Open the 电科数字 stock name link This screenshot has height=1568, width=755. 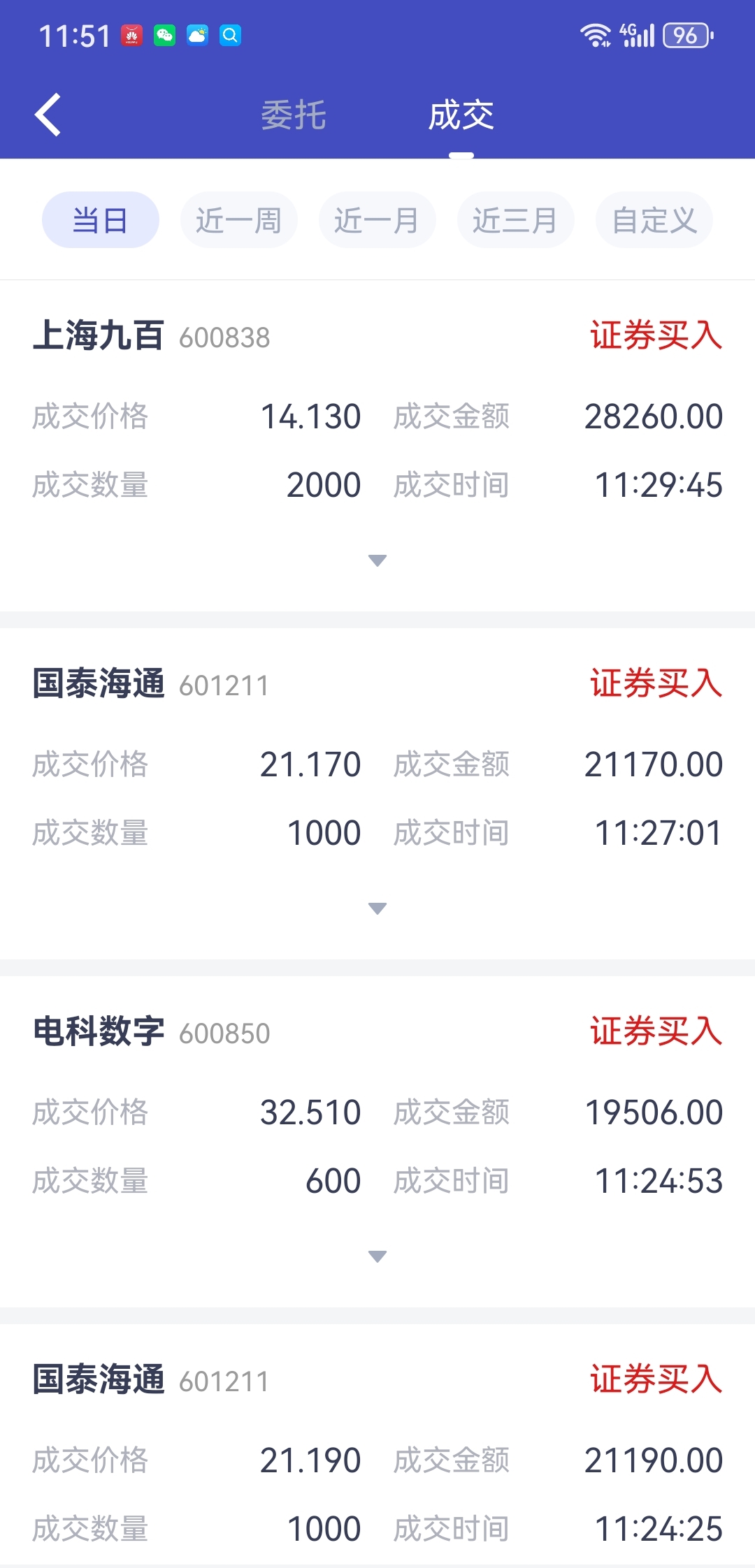[x=99, y=1031]
